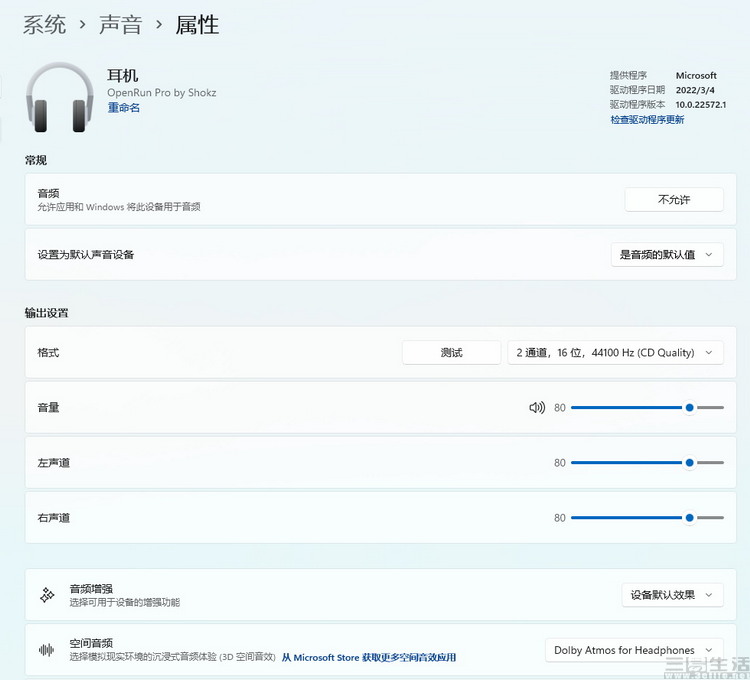Click the spatial audio waveform icon

pyautogui.click(x=46, y=650)
